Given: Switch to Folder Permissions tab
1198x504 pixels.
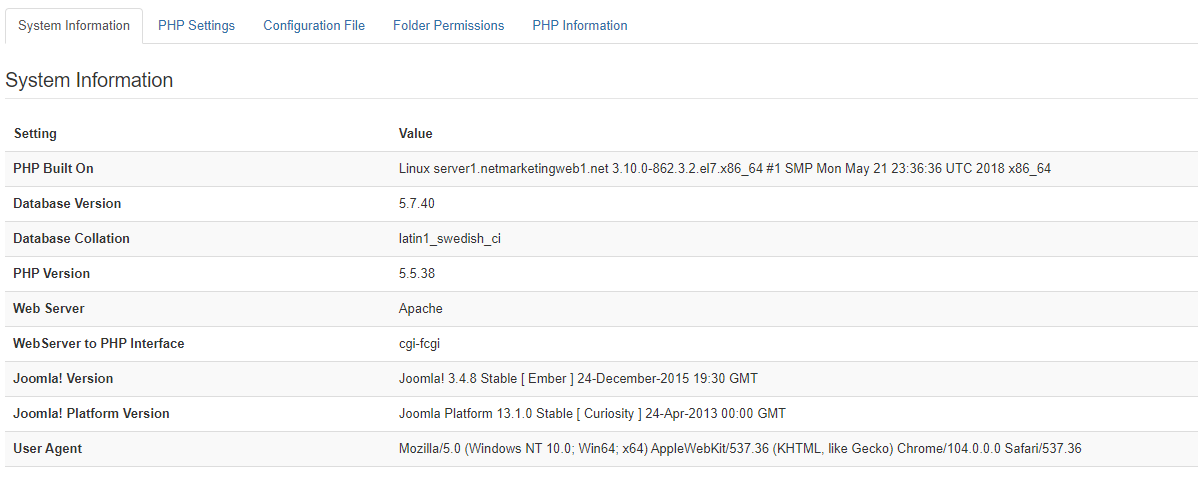Looking at the screenshot, I should pos(448,26).
